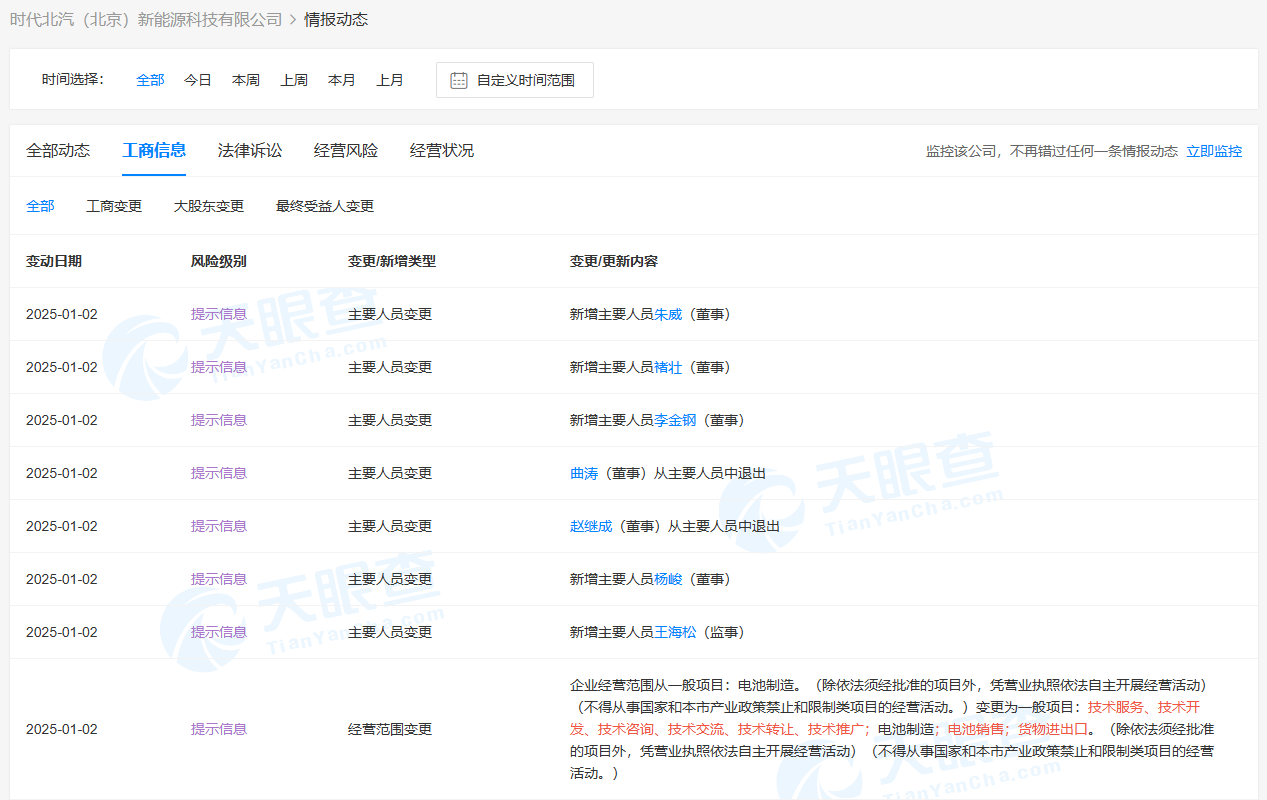Click the 时间选择 label
The image size is (1267, 800).
pyautogui.click(x=73, y=80)
